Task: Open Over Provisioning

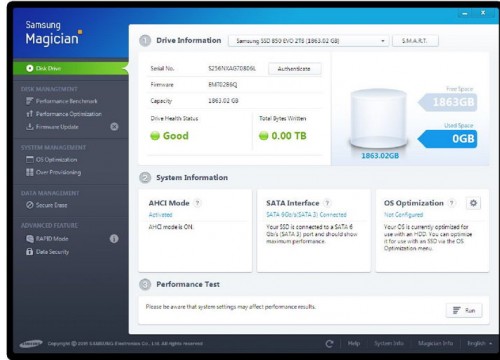Action: (58, 172)
